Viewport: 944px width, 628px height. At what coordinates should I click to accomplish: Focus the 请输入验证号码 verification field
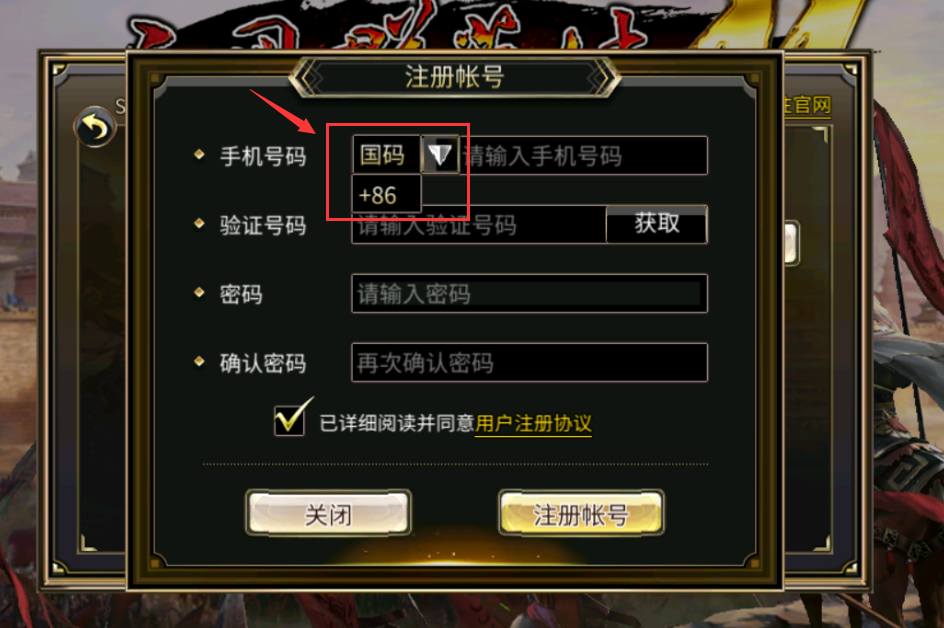(479, 225)
